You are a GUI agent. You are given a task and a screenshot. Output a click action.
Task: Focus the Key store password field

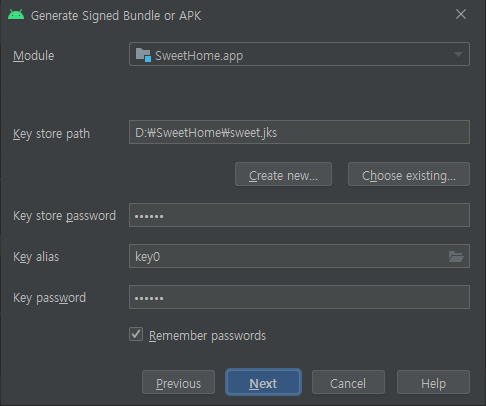tap(299, 215)
